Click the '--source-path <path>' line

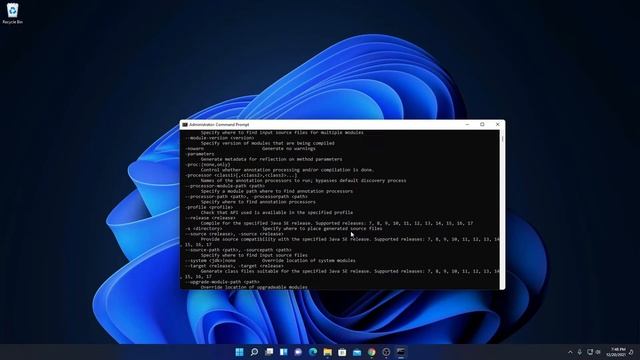click(238, 250)
